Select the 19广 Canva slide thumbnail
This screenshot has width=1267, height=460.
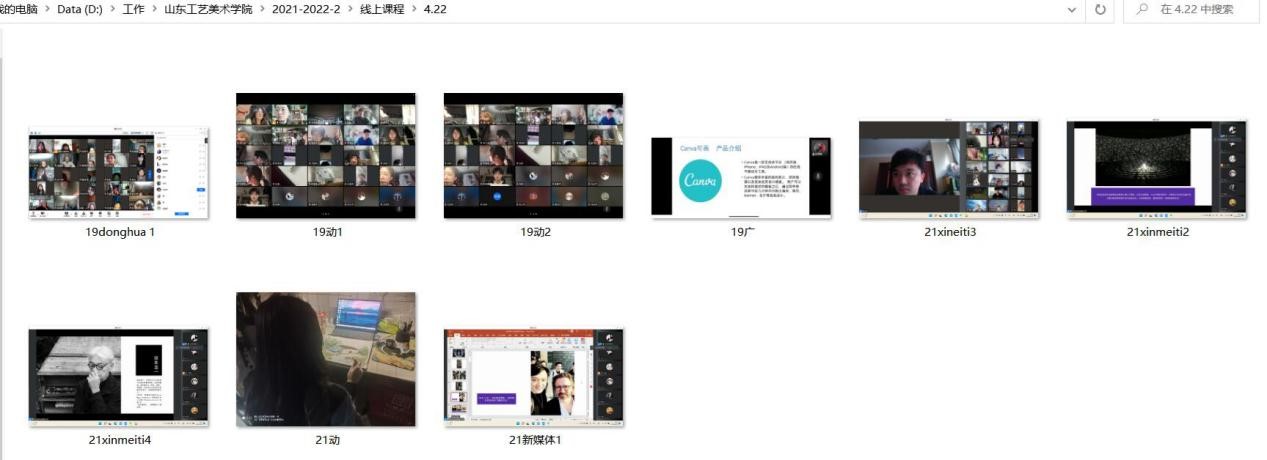coord(741,177)
